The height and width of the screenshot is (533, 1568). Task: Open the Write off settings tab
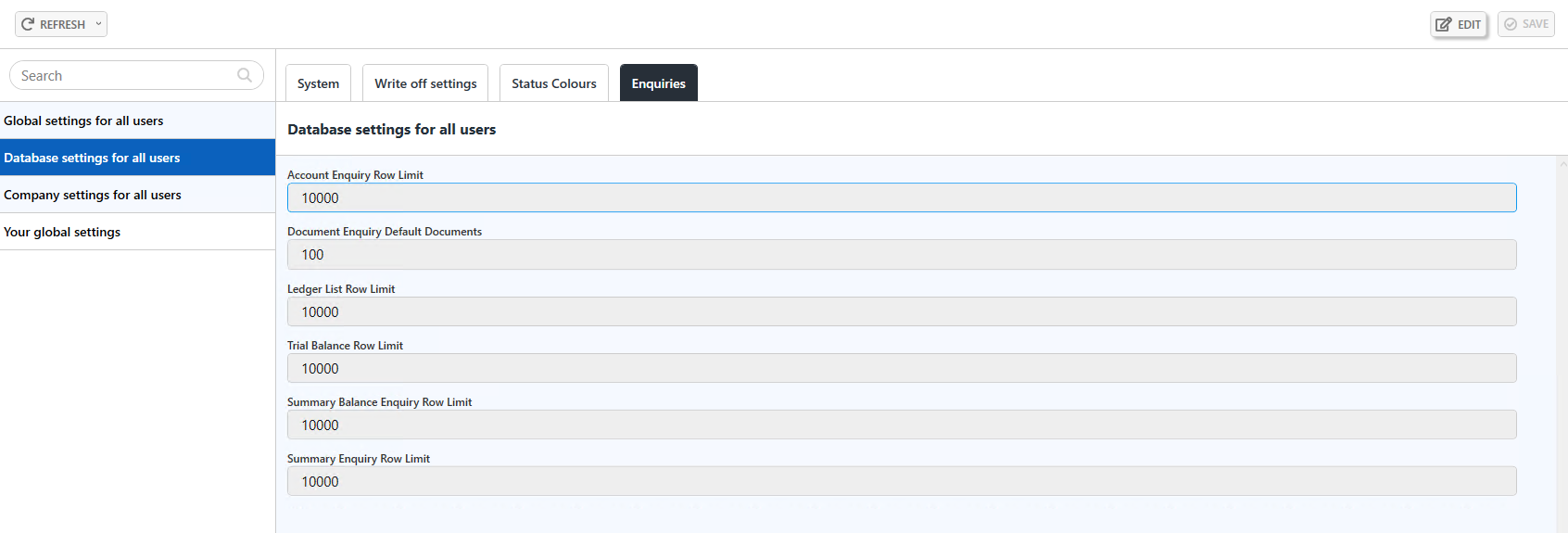(x=425, y=83)
